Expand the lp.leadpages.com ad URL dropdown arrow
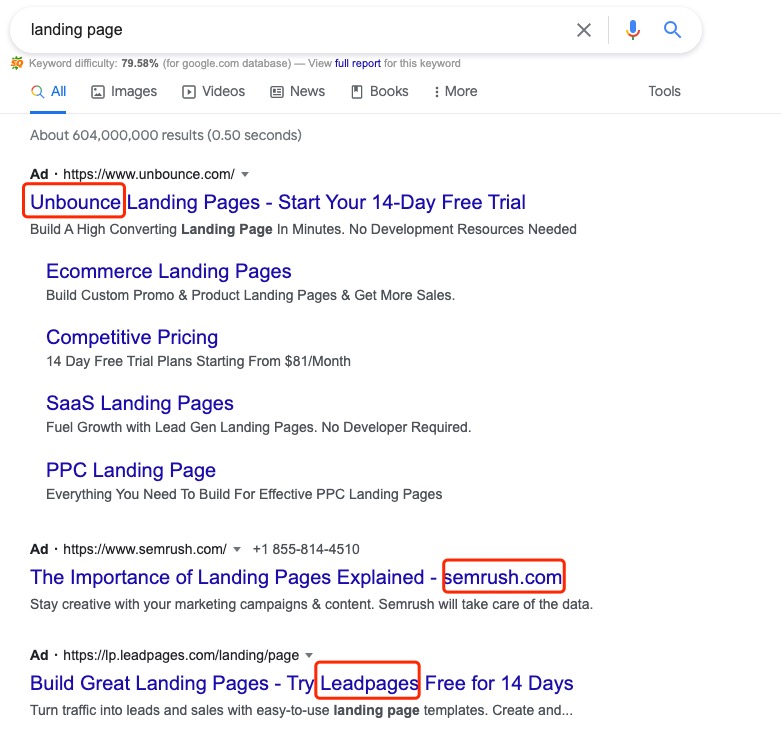The width and height of the screenshot is (782, 746). click(x=309, y=655)
